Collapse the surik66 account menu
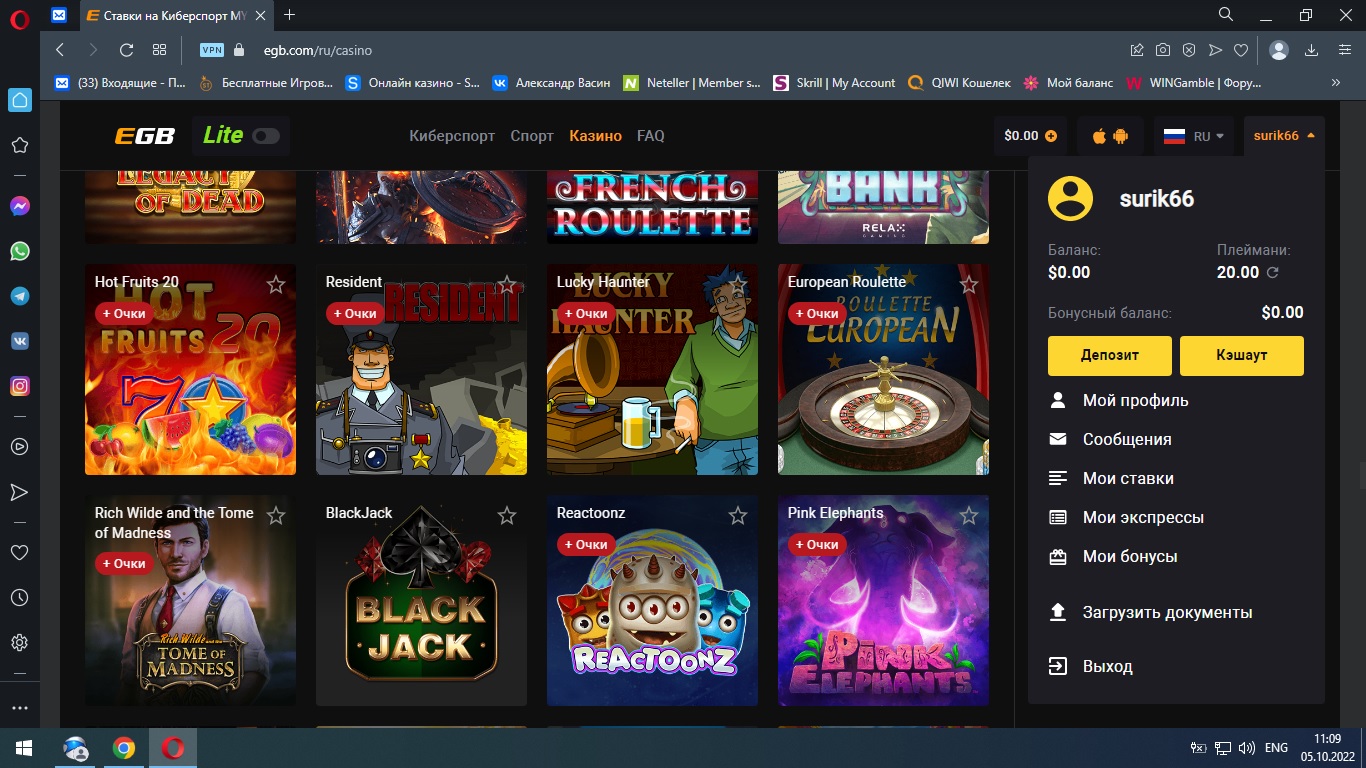Image resolution: width=1366 pixels, height=768 pixels. coord(1284,136)
